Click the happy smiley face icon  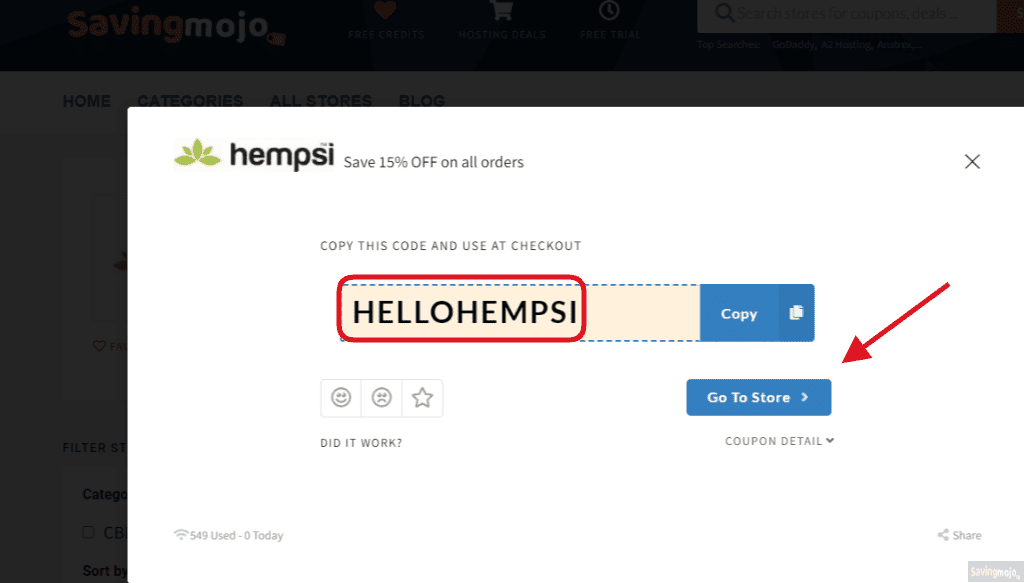(x=341, y=398)
